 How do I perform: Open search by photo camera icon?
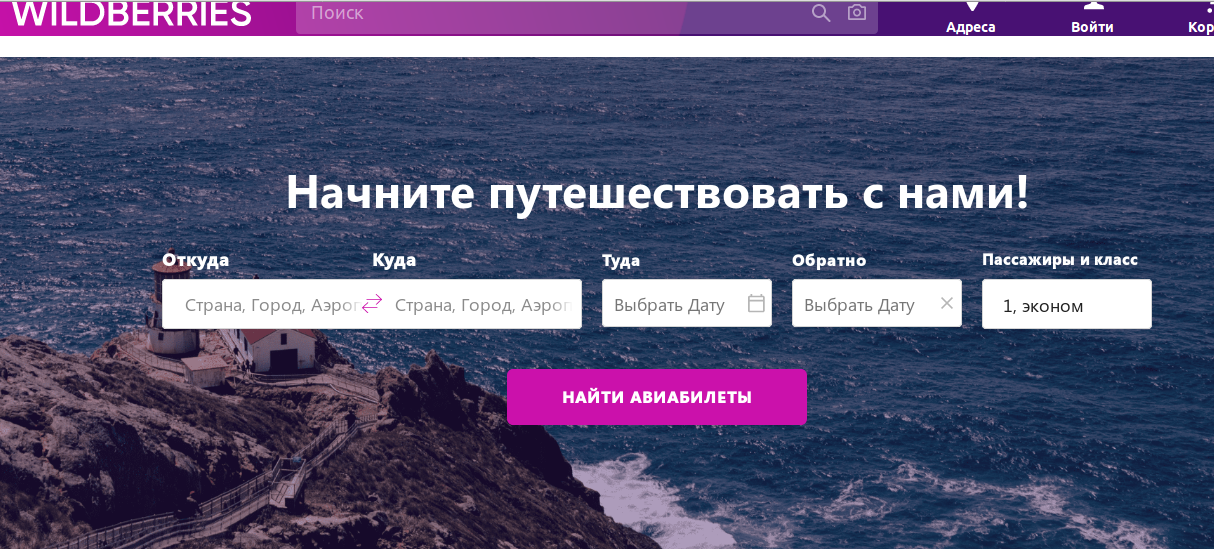click(x=856, y=13)
